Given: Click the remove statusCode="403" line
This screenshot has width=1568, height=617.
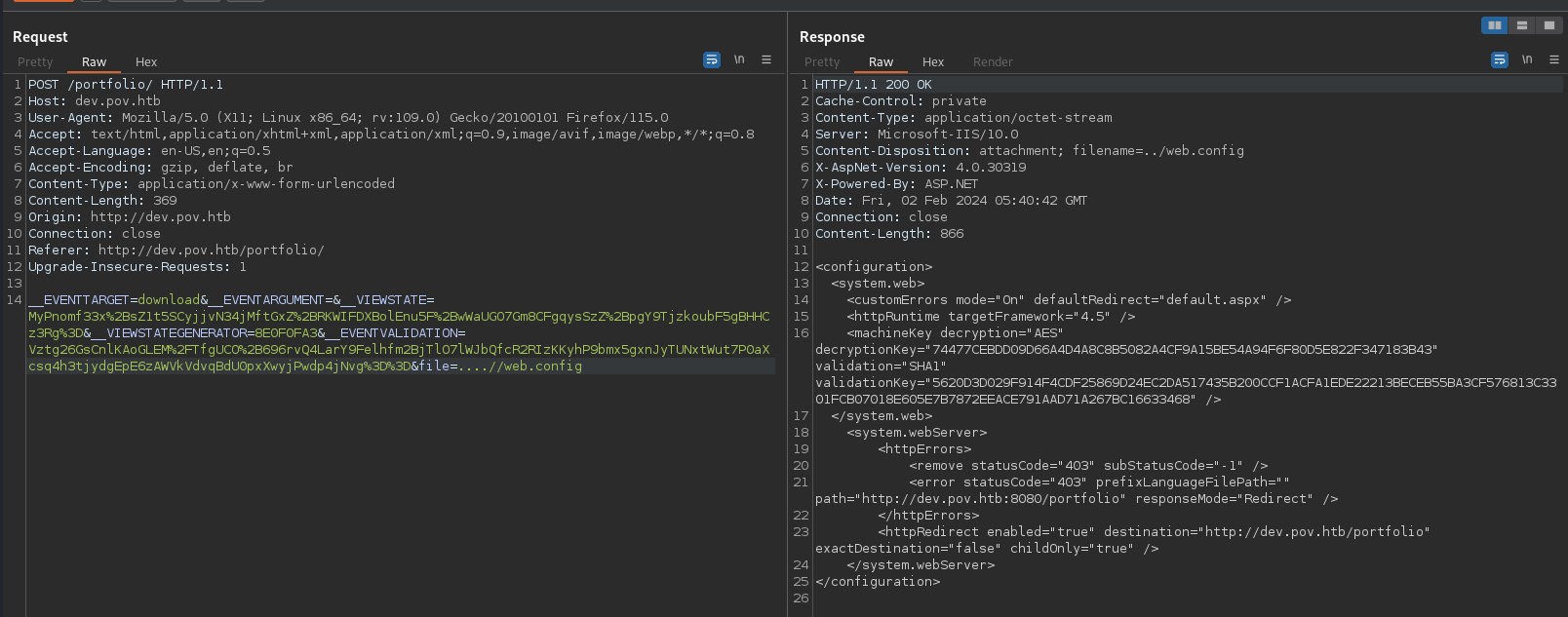Looking at the screenshot, I should [1088, 466].
